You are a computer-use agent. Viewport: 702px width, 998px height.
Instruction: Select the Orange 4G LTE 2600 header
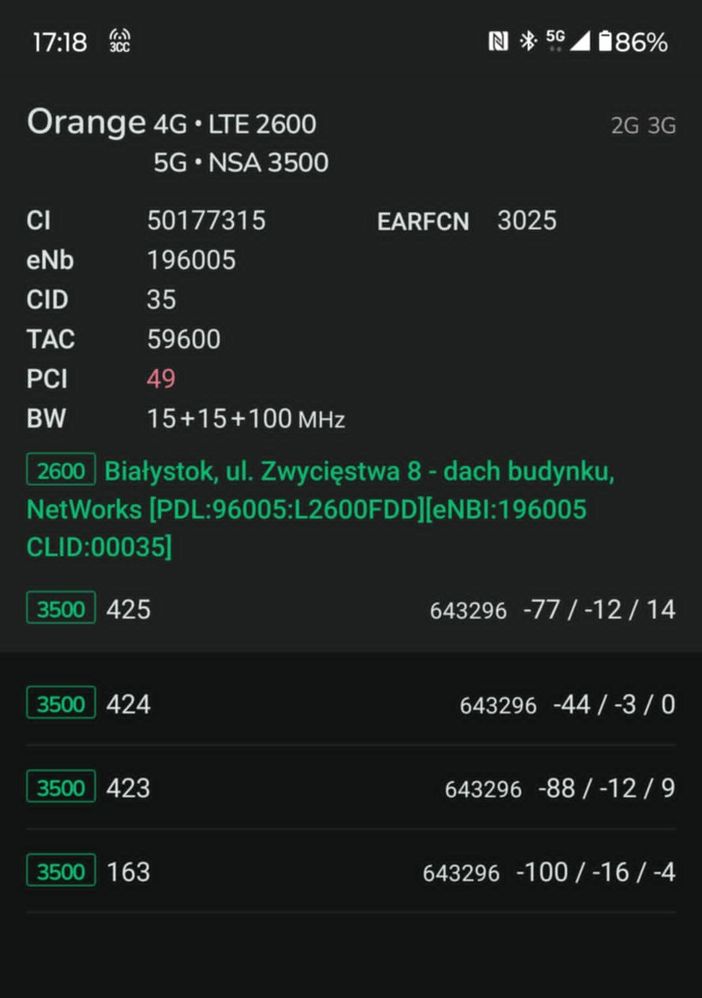tap(172, 124)
